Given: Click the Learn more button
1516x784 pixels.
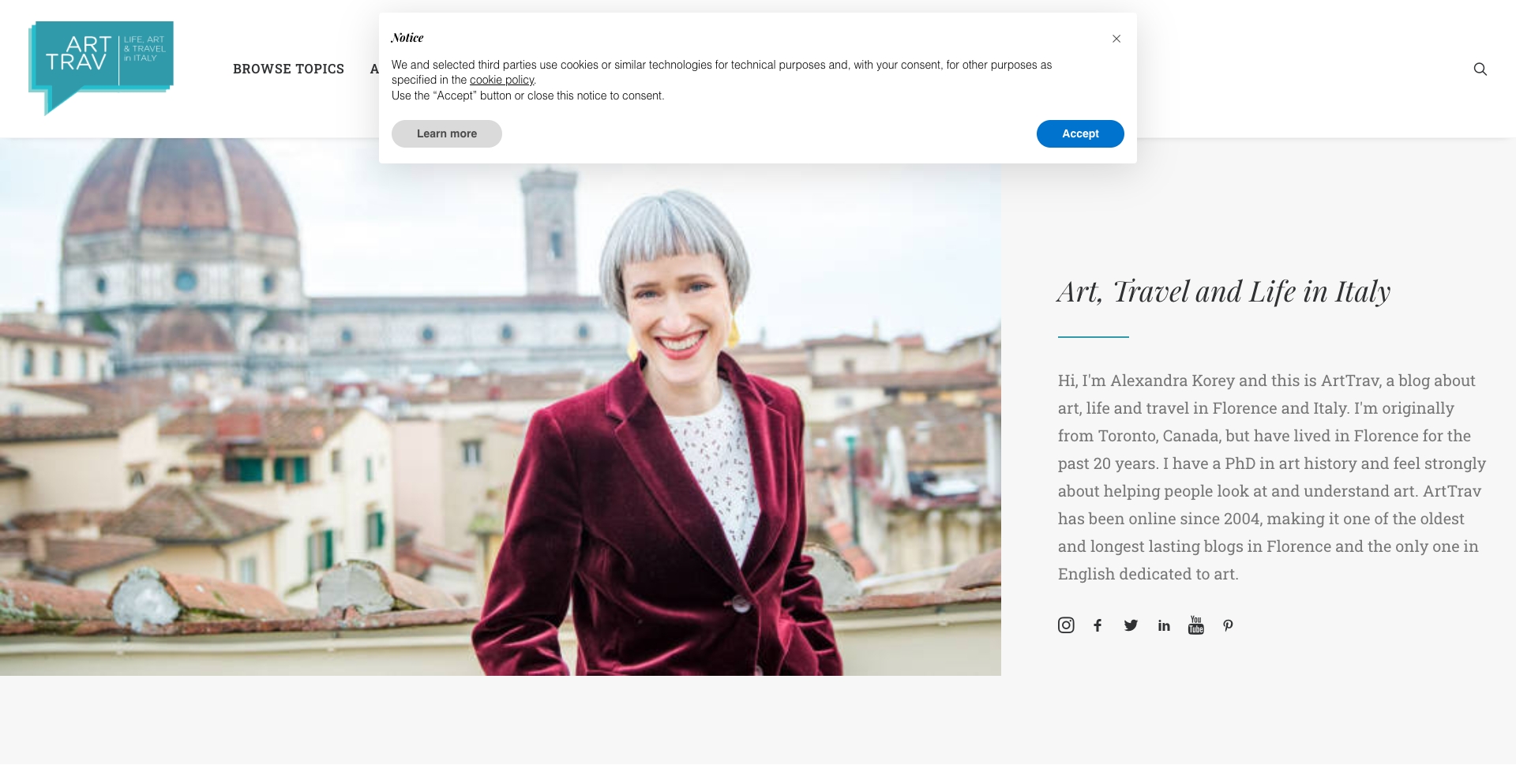Looking at the screenshot, I should (446, 133).
